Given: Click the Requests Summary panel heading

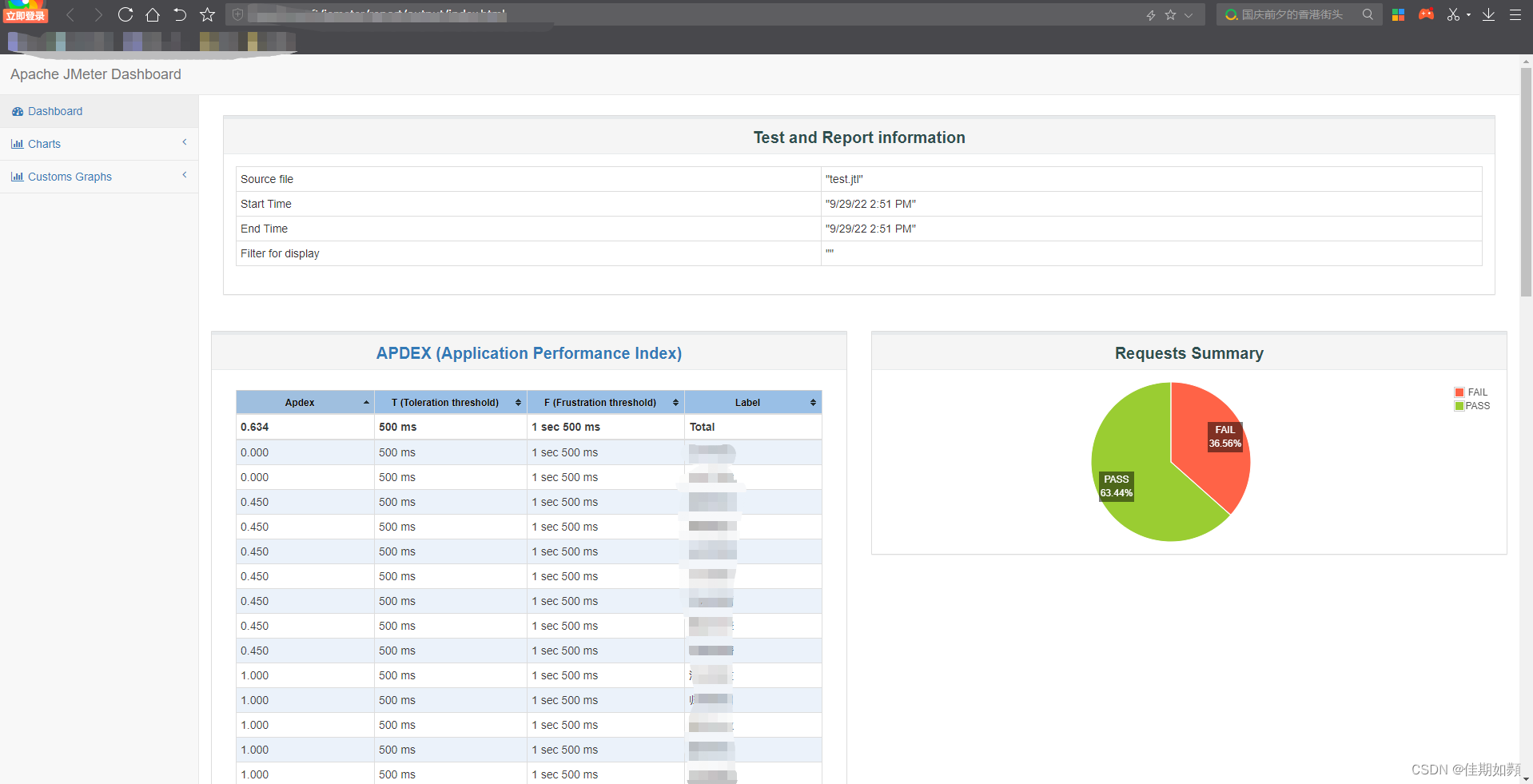Looking at the screenshot, I should 1189,353.
